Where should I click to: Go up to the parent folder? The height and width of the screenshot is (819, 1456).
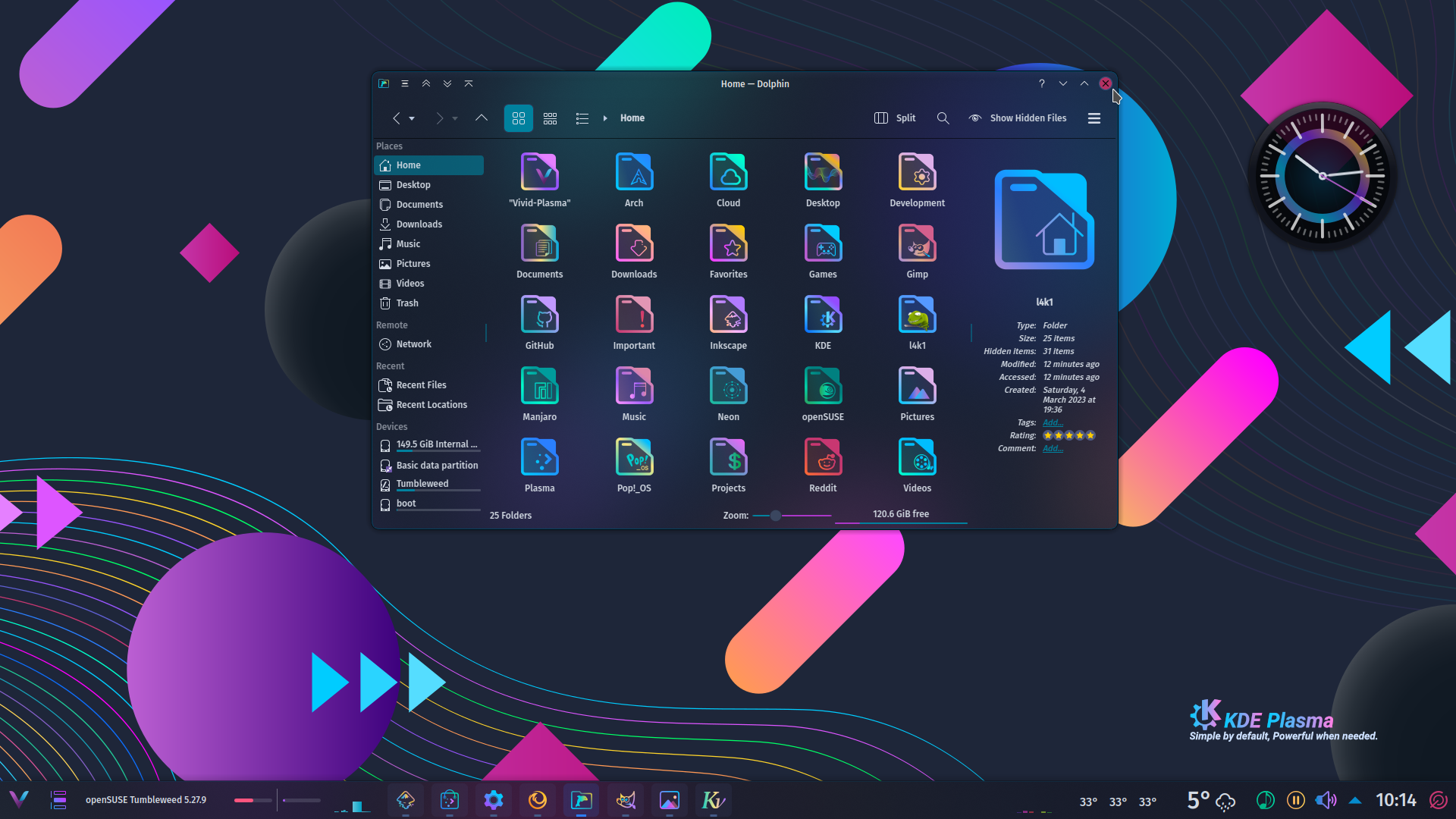coord(482,118)
